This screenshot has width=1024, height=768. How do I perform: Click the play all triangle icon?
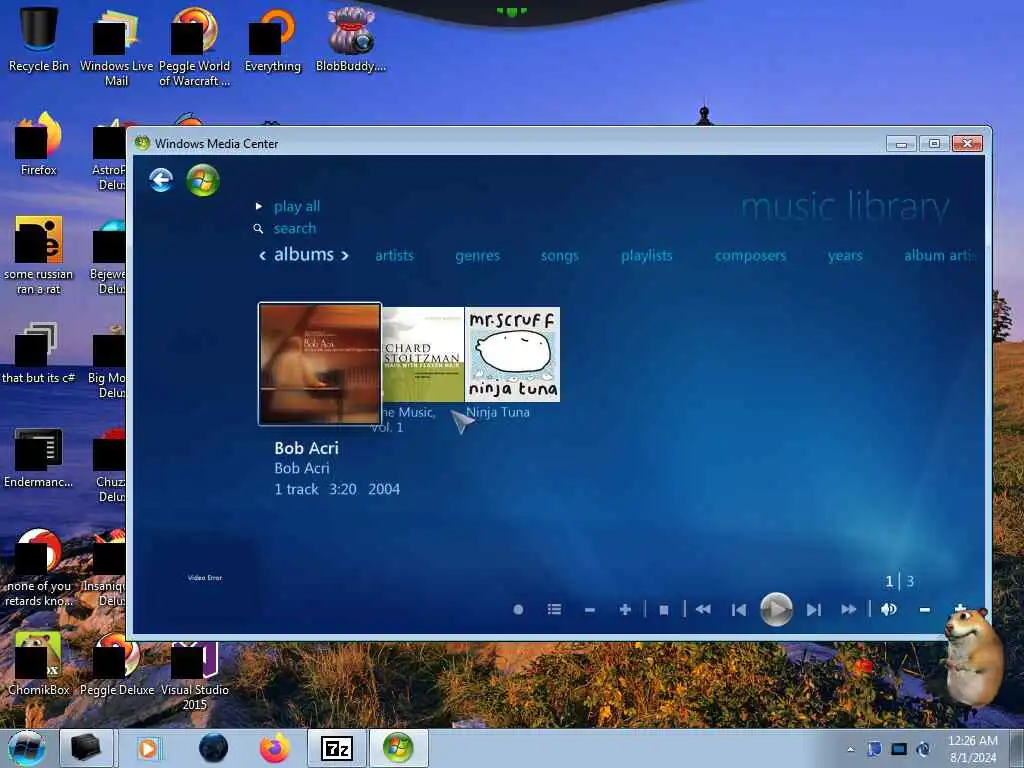pyautogui.click(x=259, y=206)
